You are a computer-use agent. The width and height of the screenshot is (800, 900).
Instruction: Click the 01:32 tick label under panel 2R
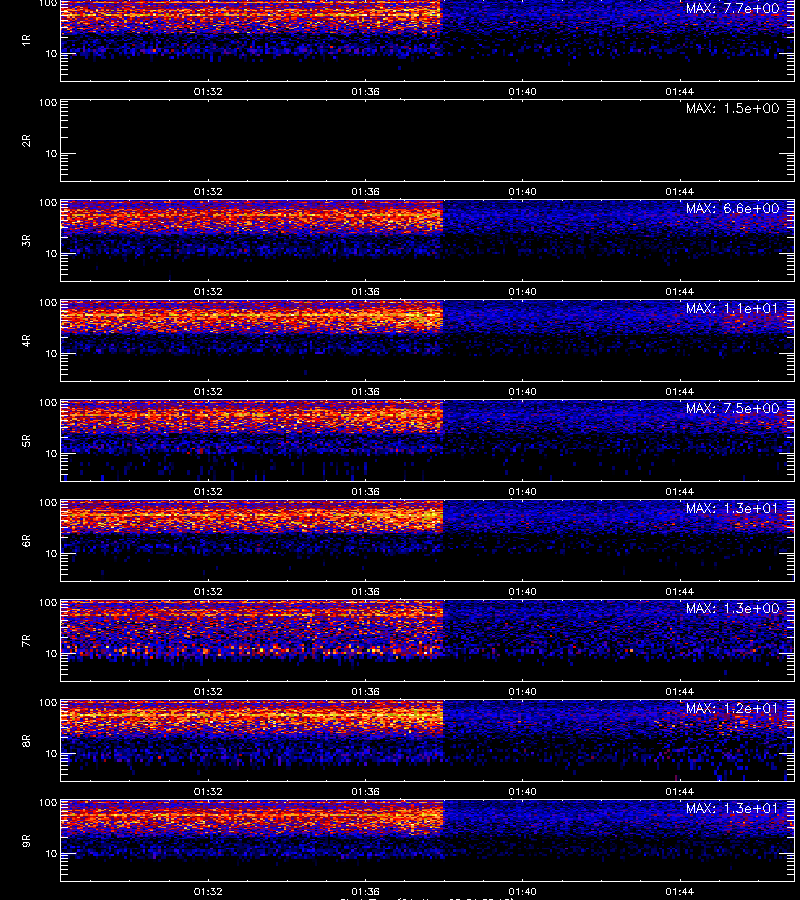[208, 192]
